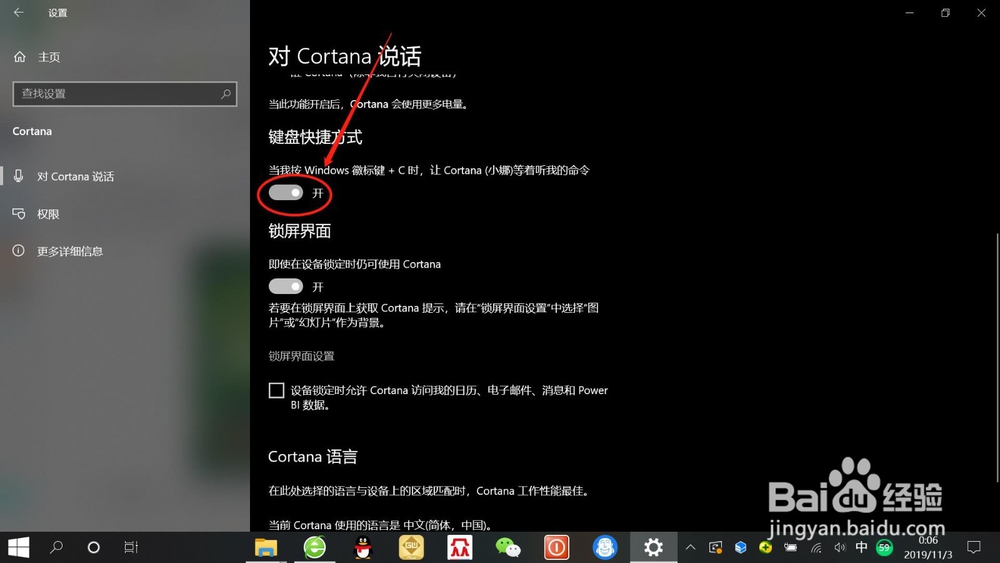Click the blue cube tray icon
The image size is (1000, 563).
[x=740, y=547]
